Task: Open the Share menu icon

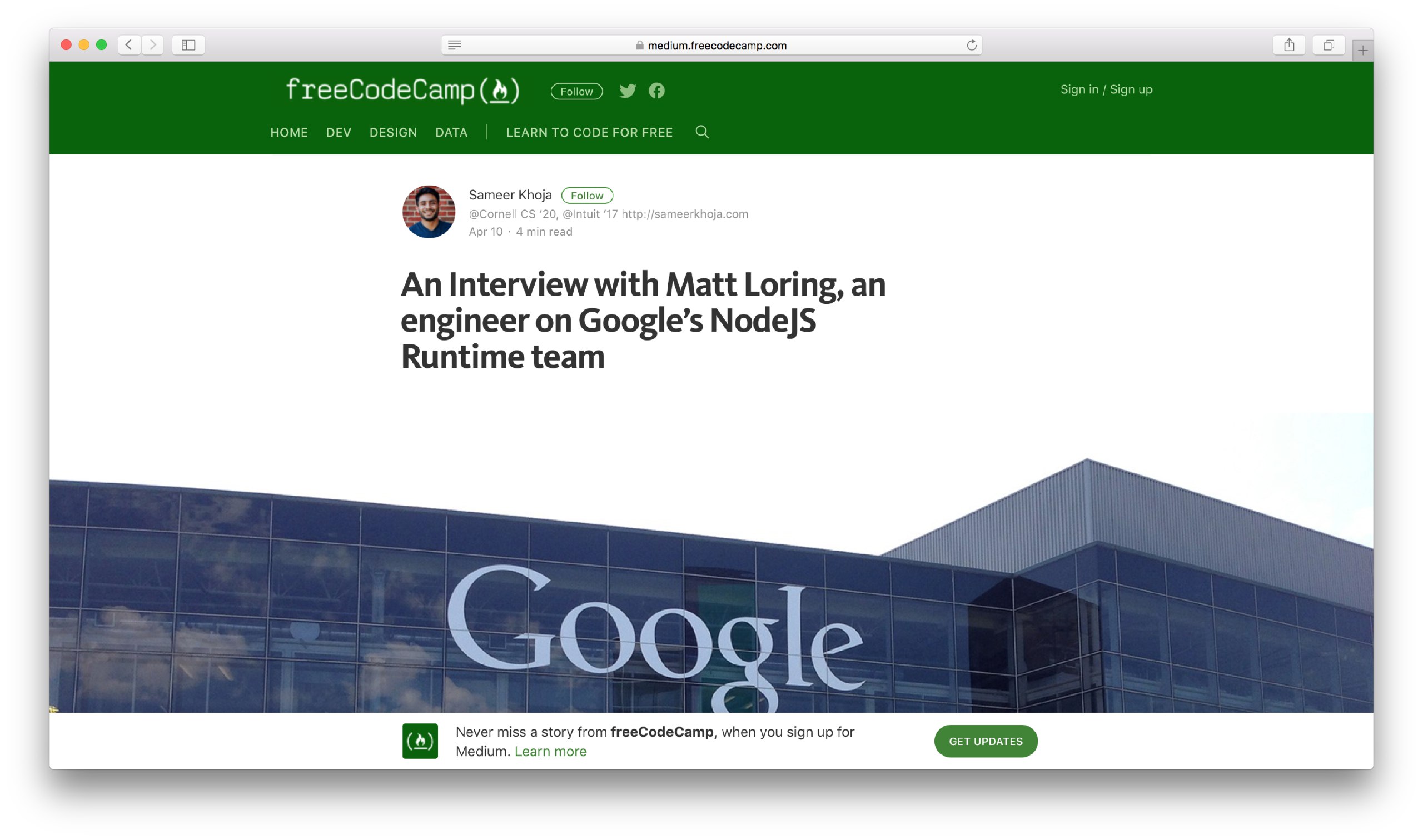Action: 1290,44
